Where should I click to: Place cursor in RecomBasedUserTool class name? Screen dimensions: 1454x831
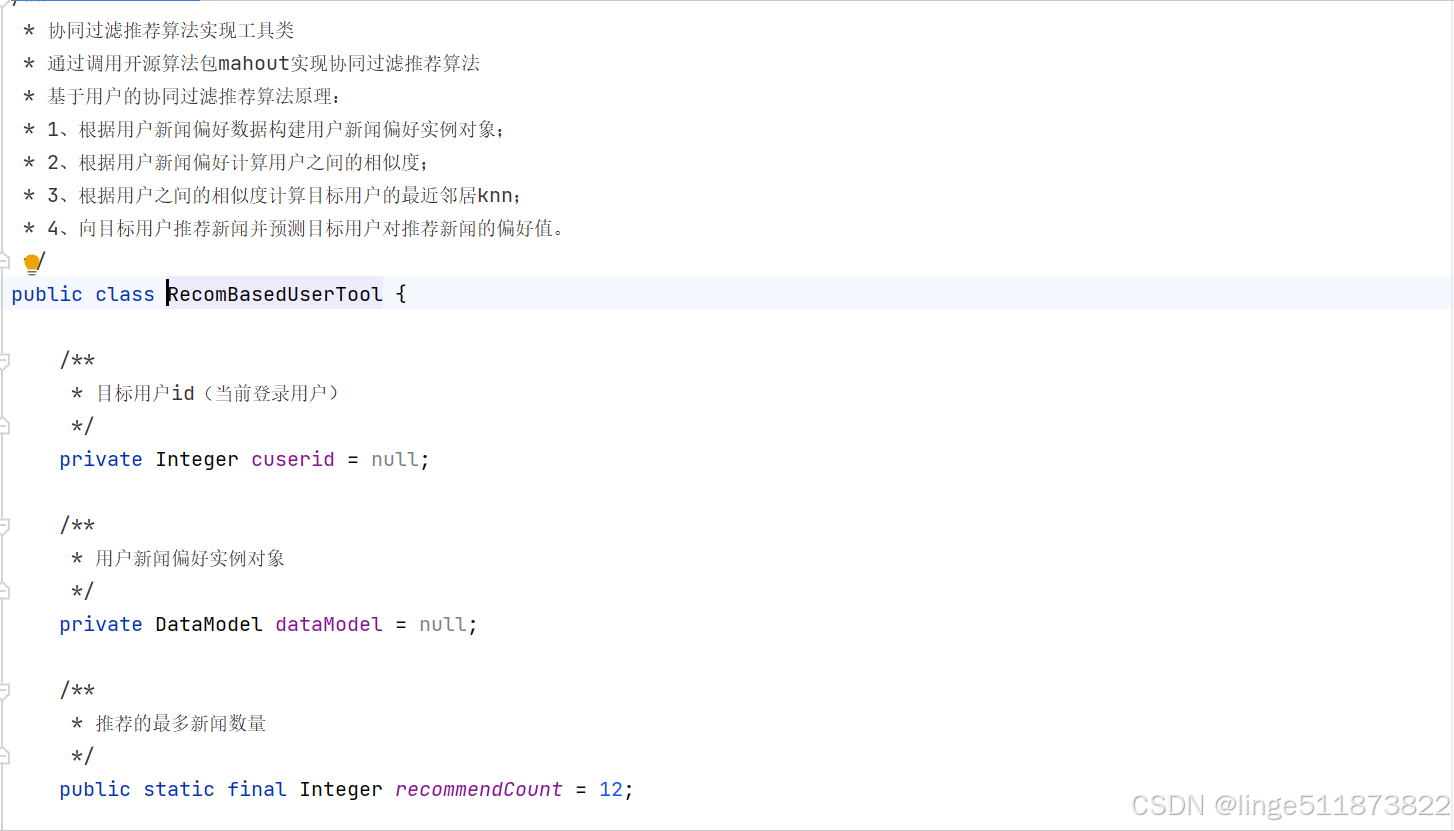(275, 294)
